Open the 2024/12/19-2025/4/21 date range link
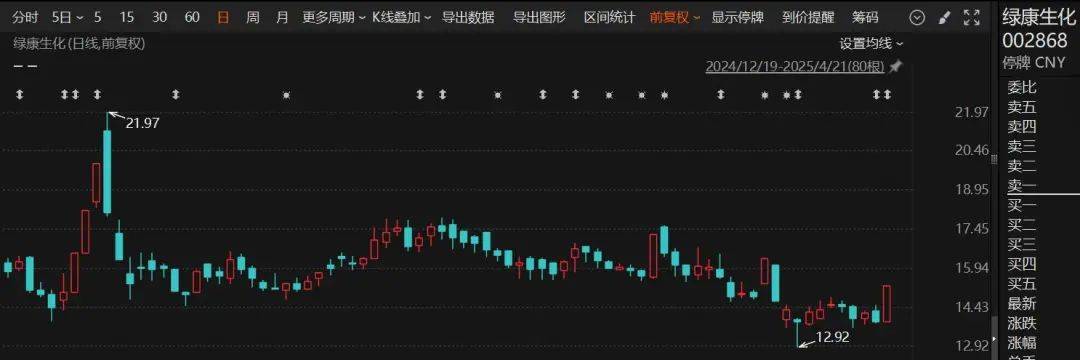 tap(795, 67)
